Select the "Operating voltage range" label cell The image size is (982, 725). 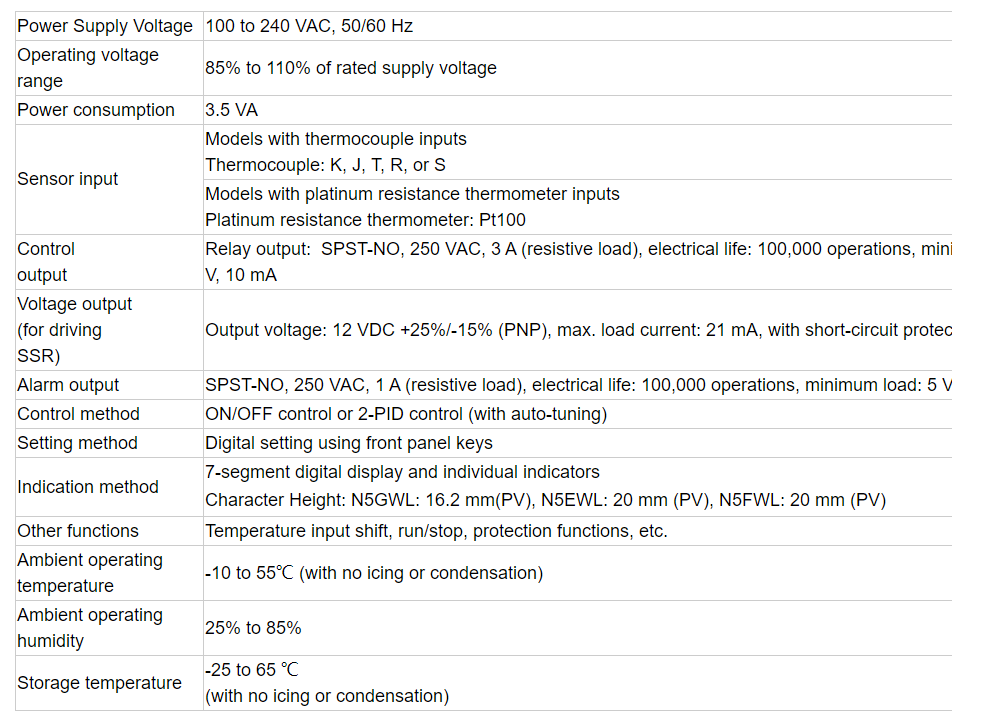point(88,68)
